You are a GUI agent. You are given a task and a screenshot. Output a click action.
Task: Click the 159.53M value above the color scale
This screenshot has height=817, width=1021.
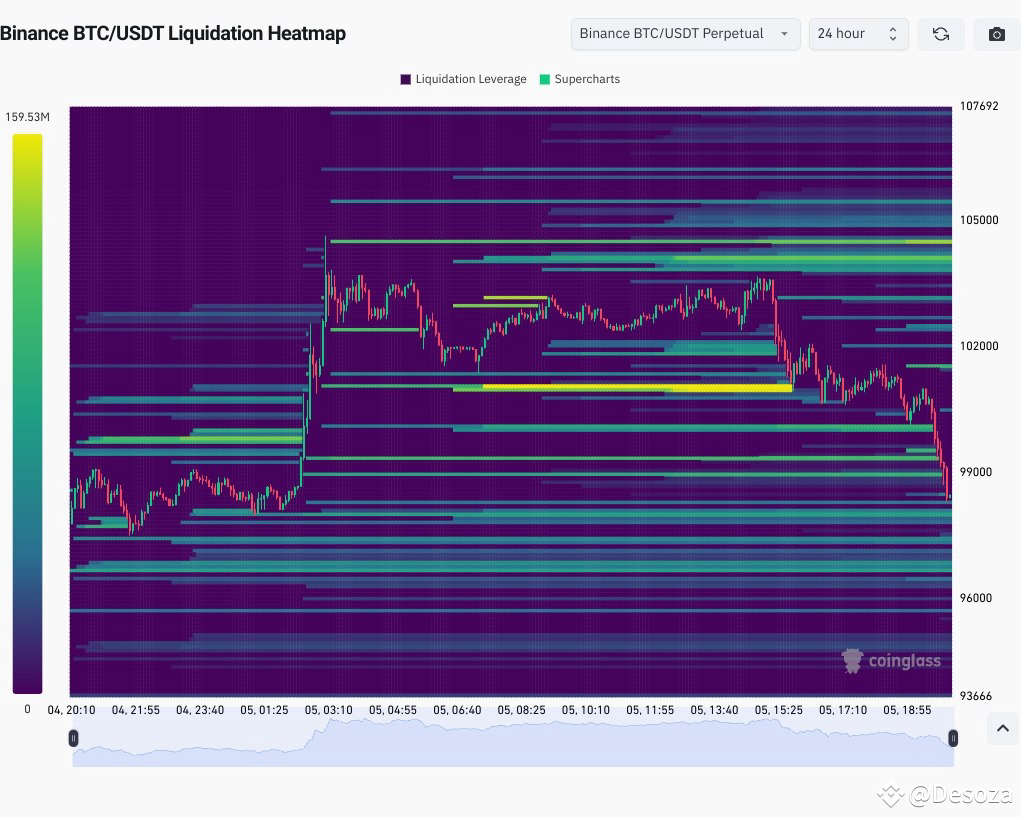(27, 116)
